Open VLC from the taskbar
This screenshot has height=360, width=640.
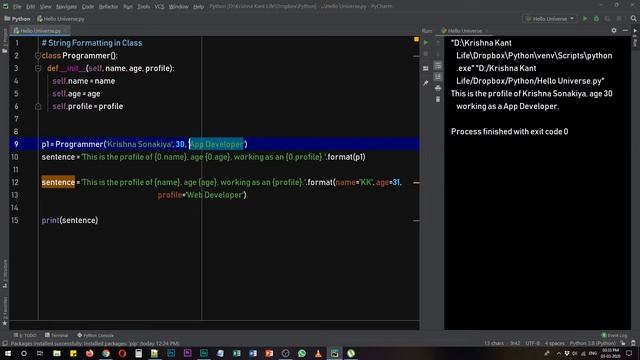[x=318, y=353]
